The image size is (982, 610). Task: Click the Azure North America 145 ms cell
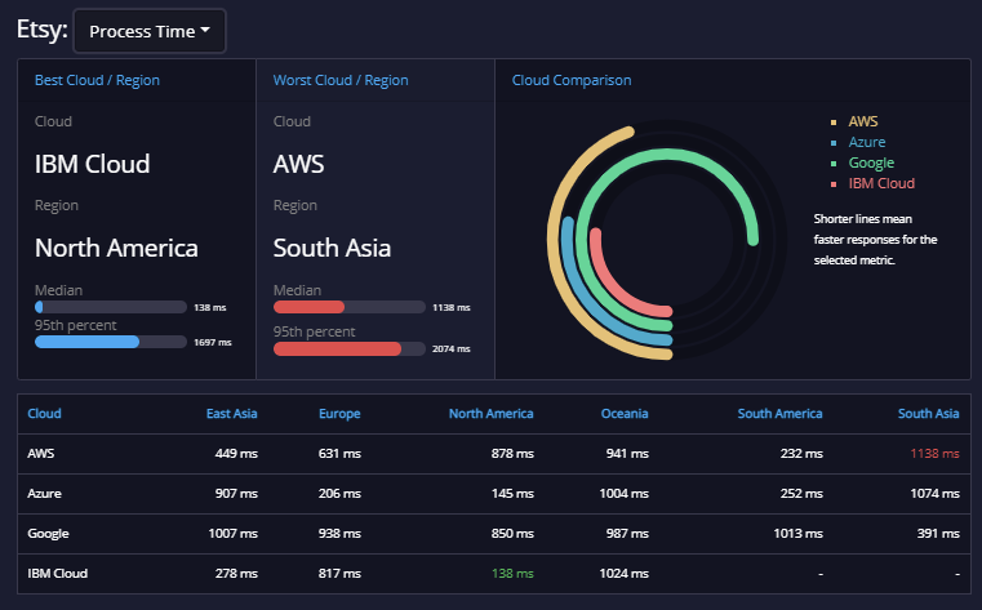[512, 494]
